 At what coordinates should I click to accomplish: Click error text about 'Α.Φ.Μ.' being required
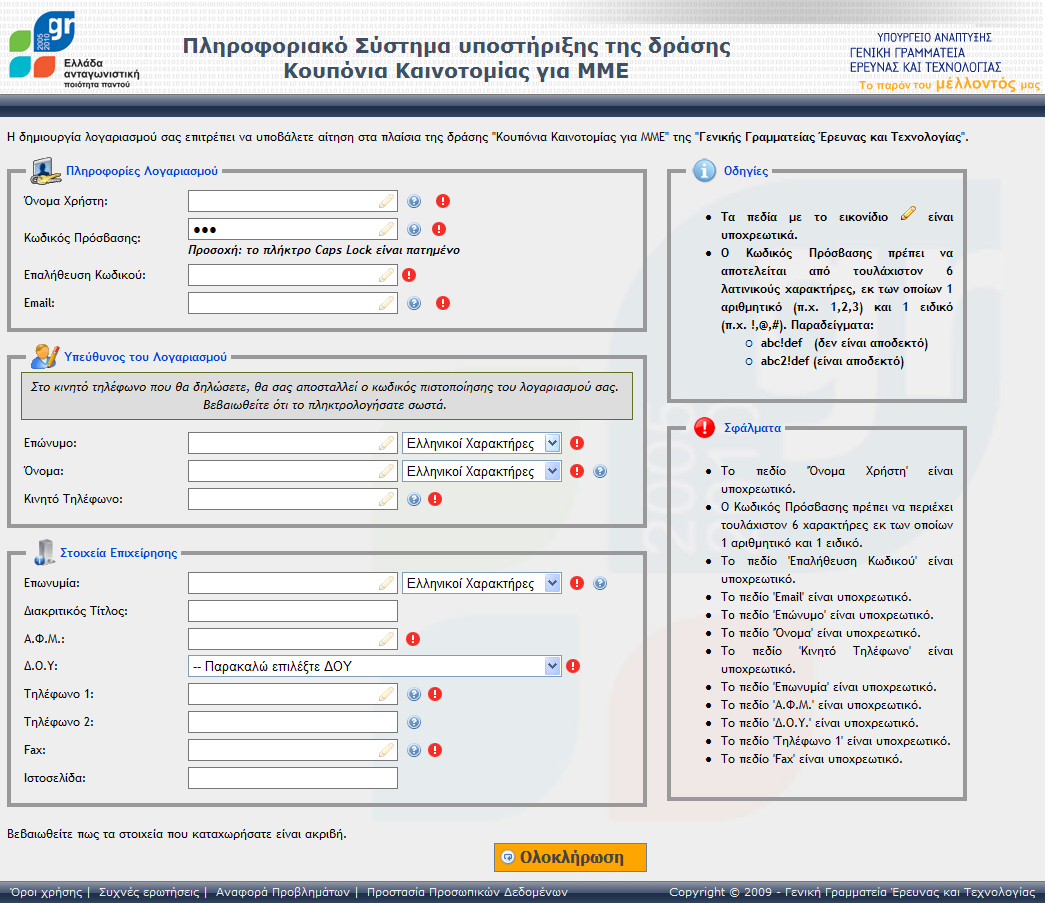pyautogui.click(x=821, y=705)
